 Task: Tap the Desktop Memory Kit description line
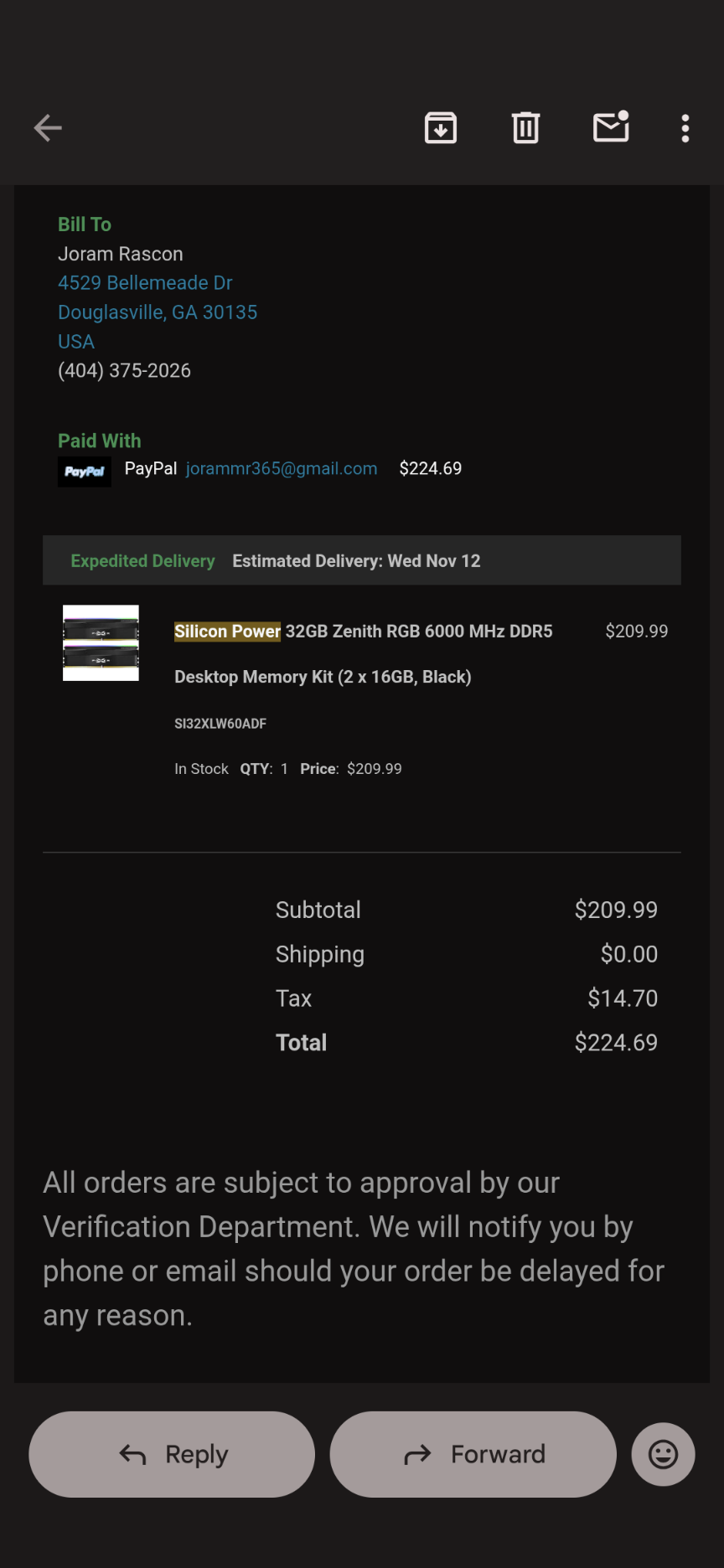323,677
